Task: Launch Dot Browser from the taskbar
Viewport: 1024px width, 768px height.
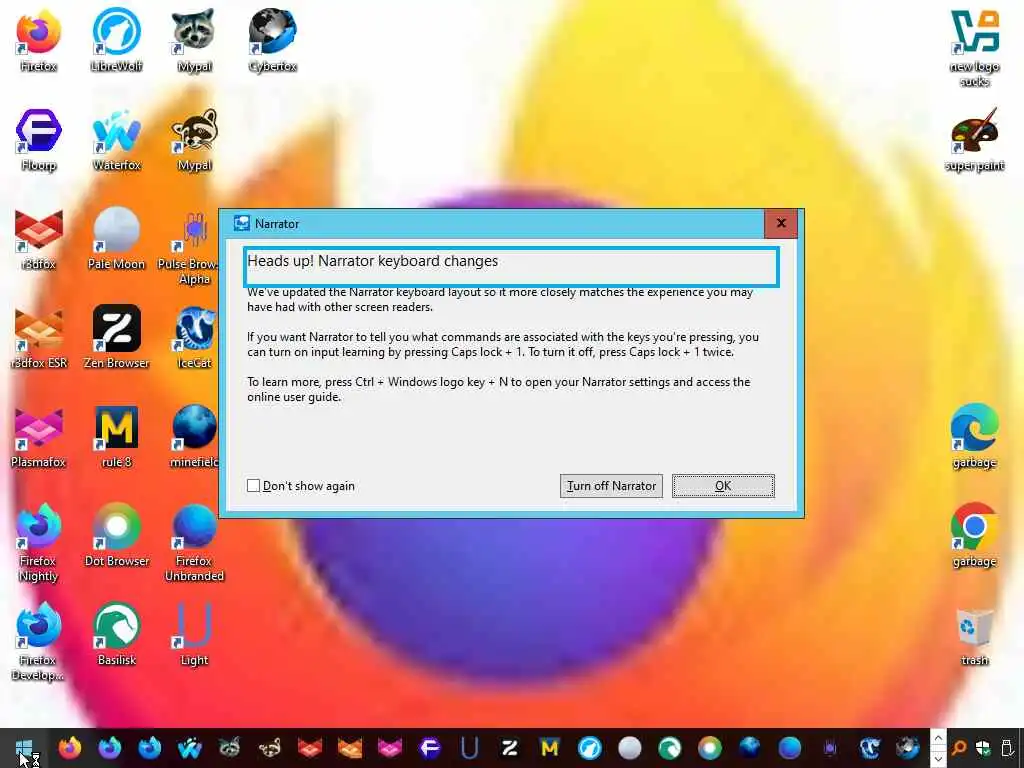Action: pyautogui.click(x=709, y=748)
